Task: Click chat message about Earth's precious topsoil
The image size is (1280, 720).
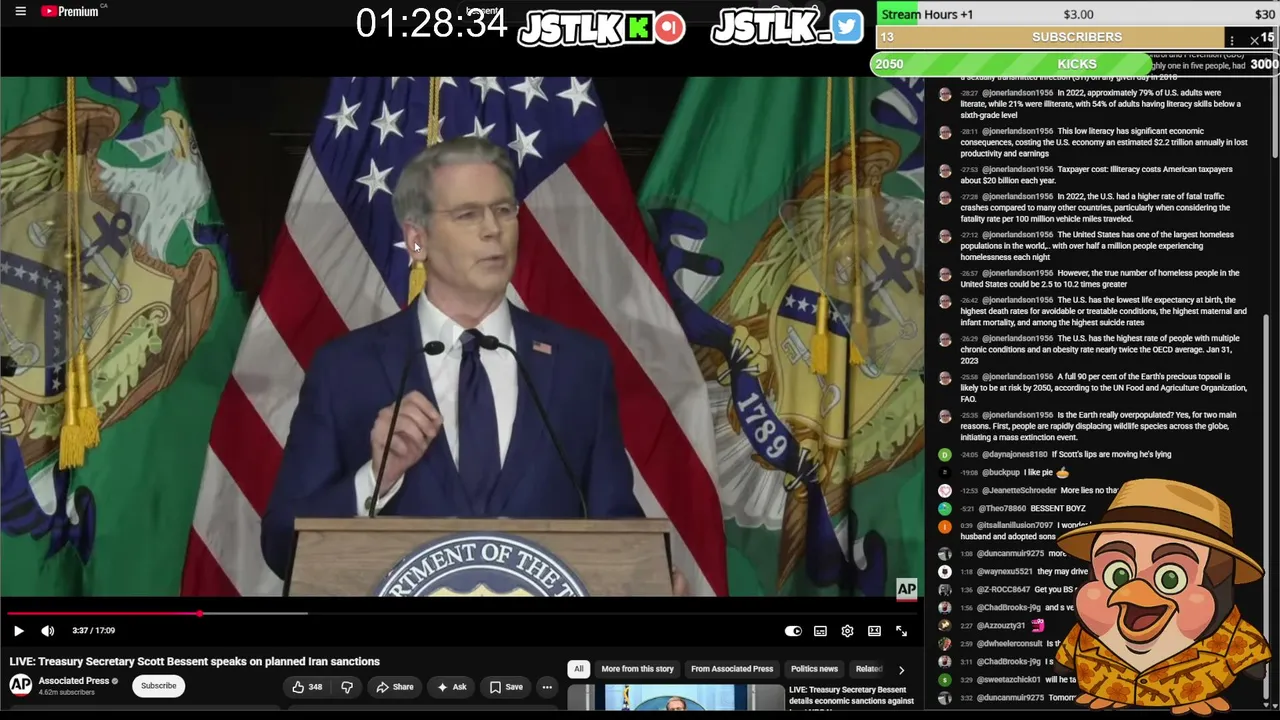Action: [1094, 387]
